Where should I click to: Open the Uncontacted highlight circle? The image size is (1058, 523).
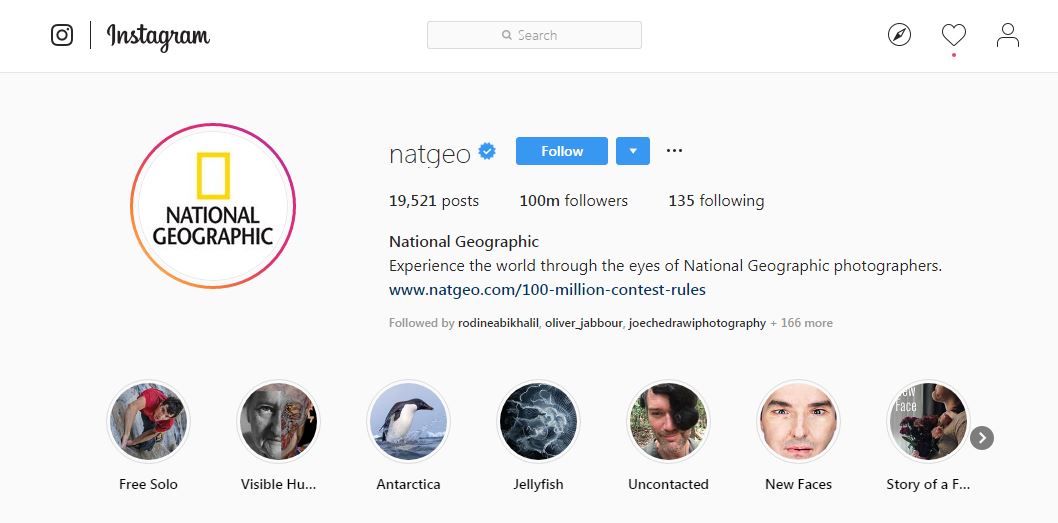668,421
